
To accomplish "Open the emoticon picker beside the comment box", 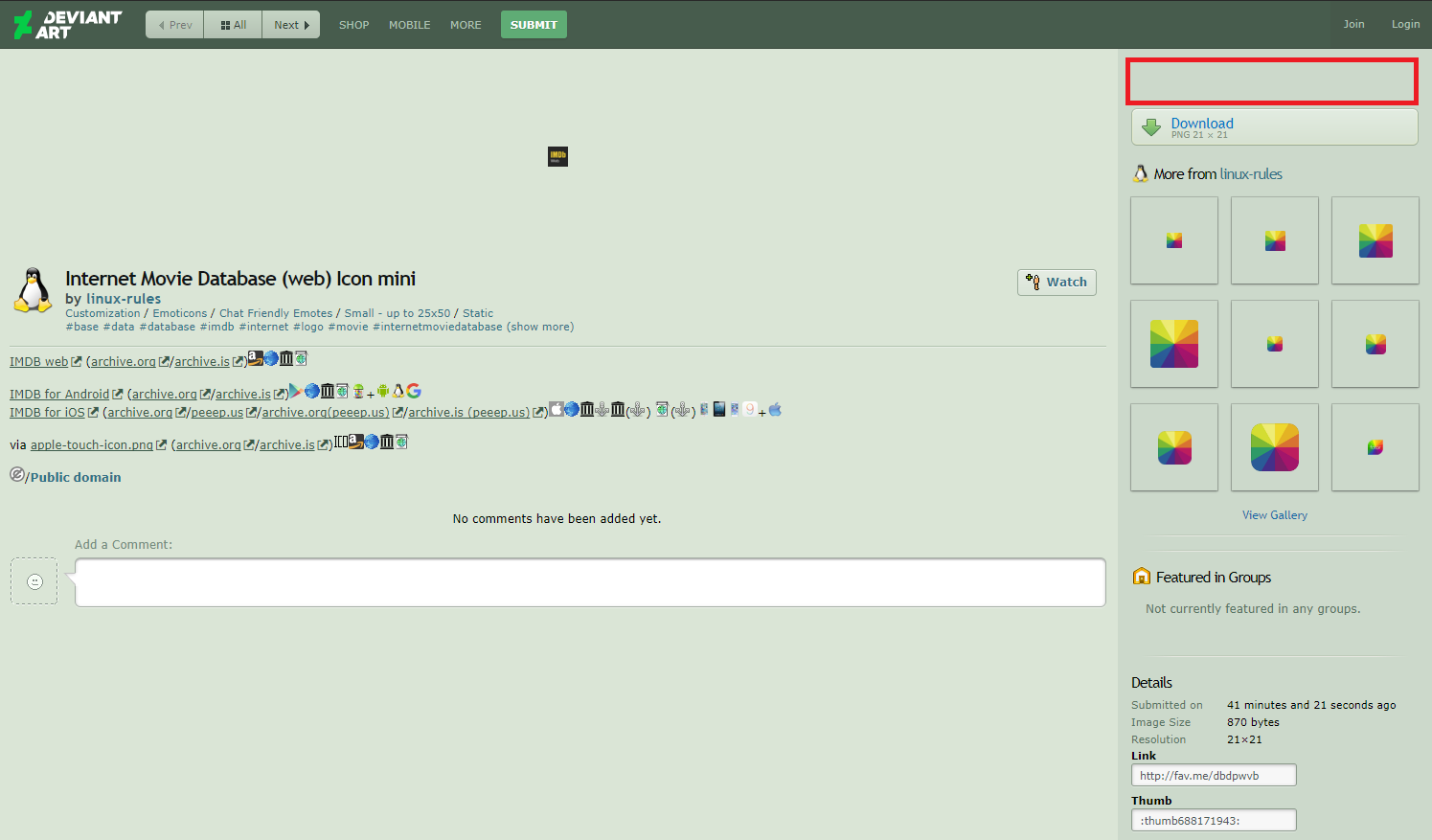I will pos(34,581).
